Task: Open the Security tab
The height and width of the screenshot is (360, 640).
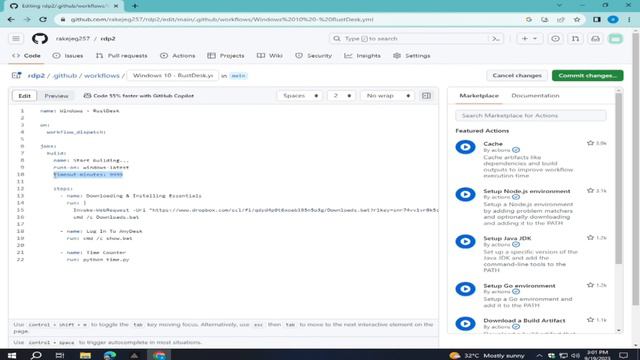Action: [313, 56]
